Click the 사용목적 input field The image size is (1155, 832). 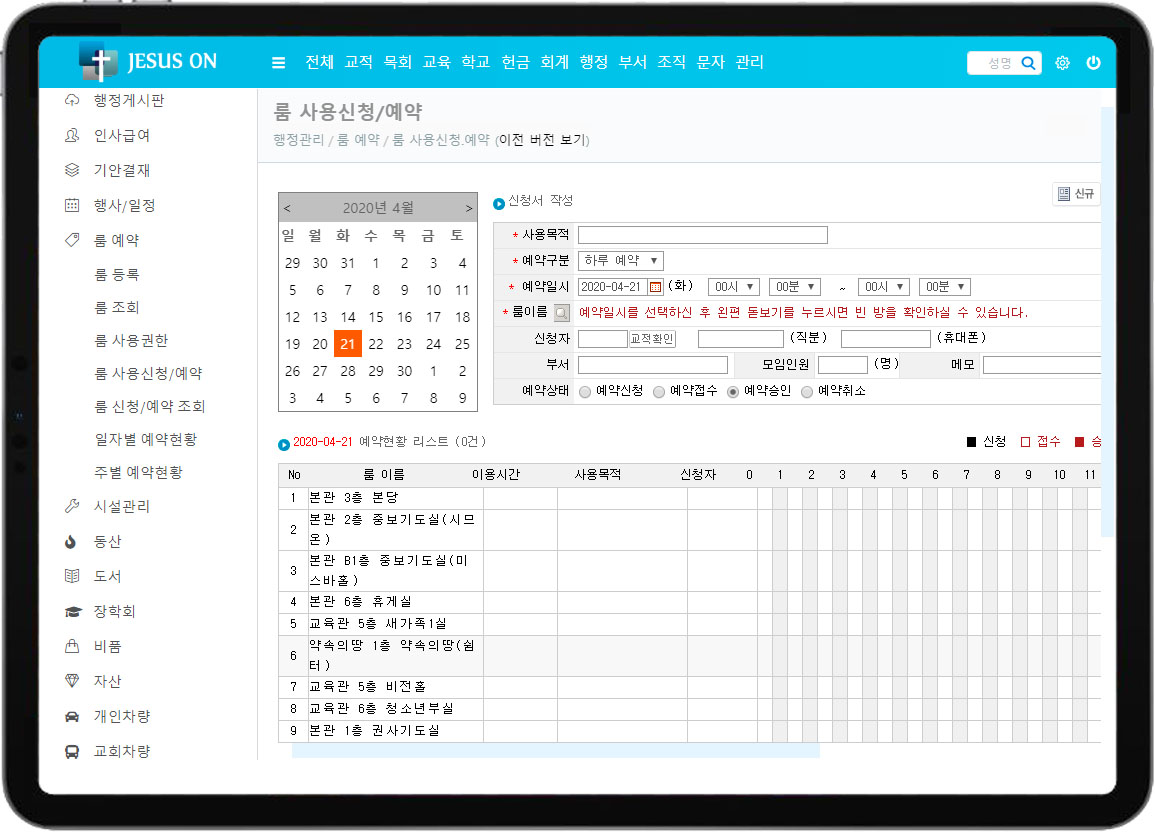click(702, 235)
